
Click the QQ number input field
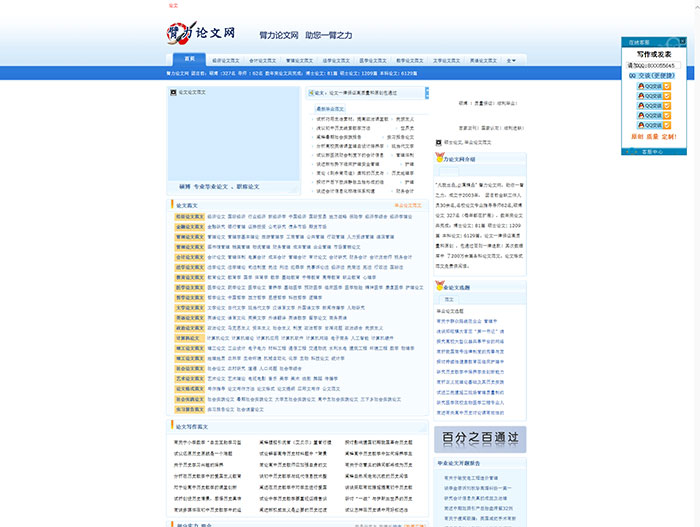click(653, 66)
